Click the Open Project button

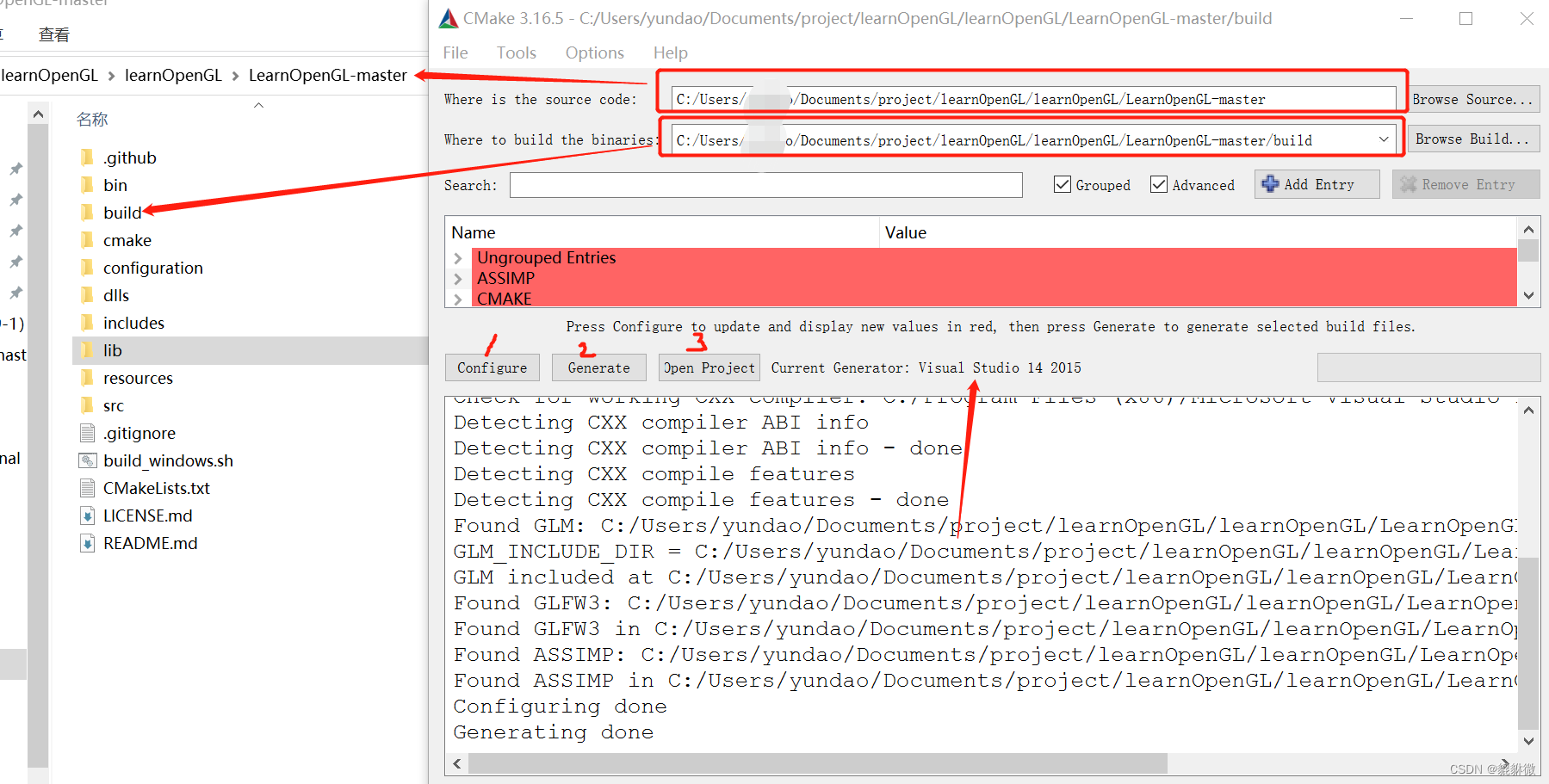click(709, 367)
